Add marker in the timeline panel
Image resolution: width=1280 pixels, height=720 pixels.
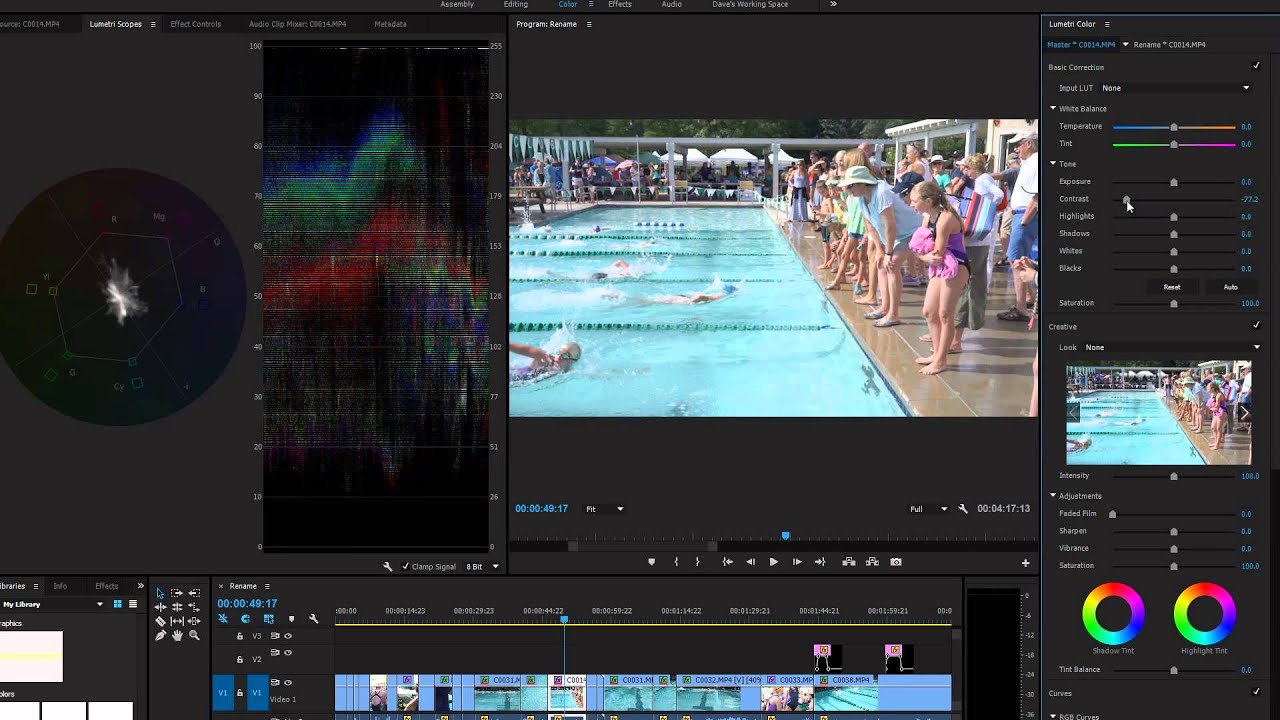(x=291, y=619)
